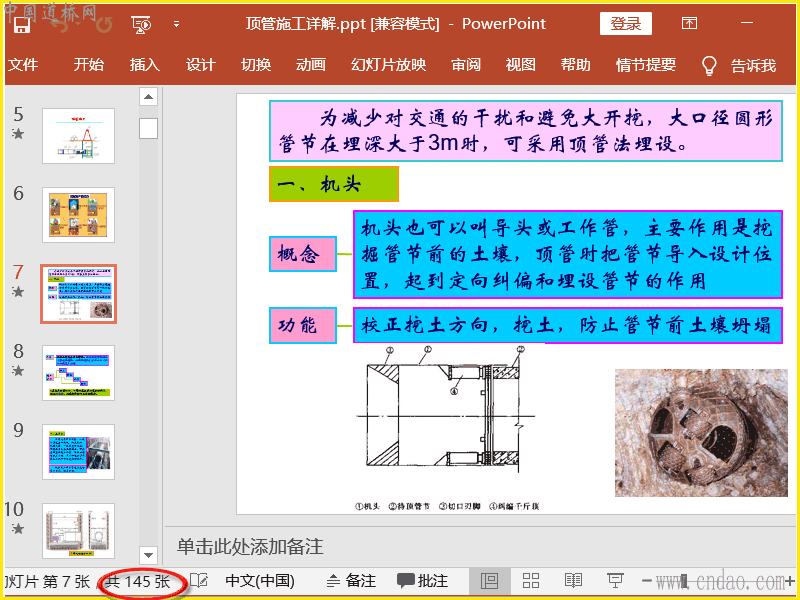The width and height of the screenshot is (800, 600).
Task: Switch to the 动画 ribbon tab
Action: [x=311, y=65]
